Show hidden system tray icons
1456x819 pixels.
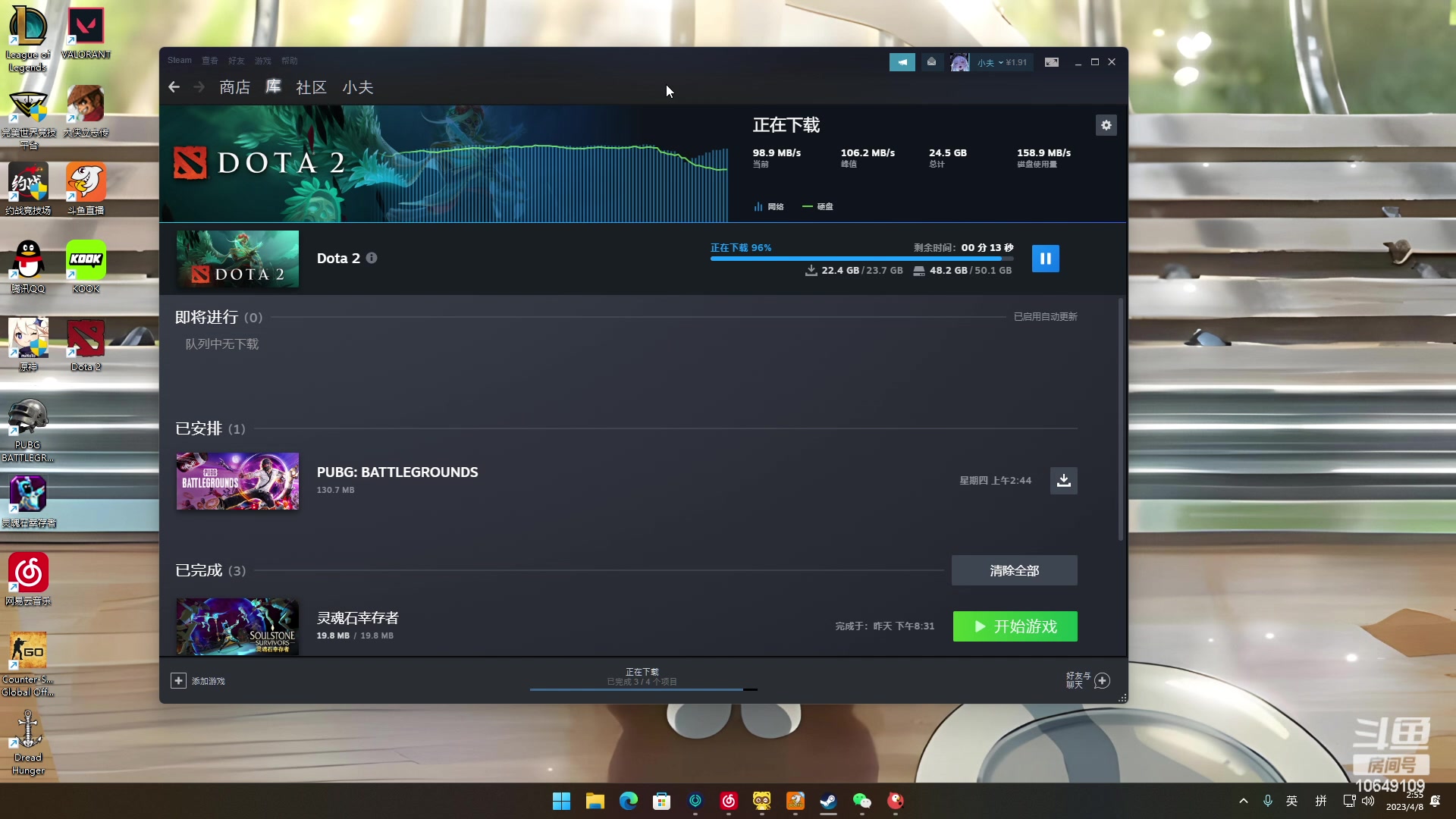tap(1243, 801)
